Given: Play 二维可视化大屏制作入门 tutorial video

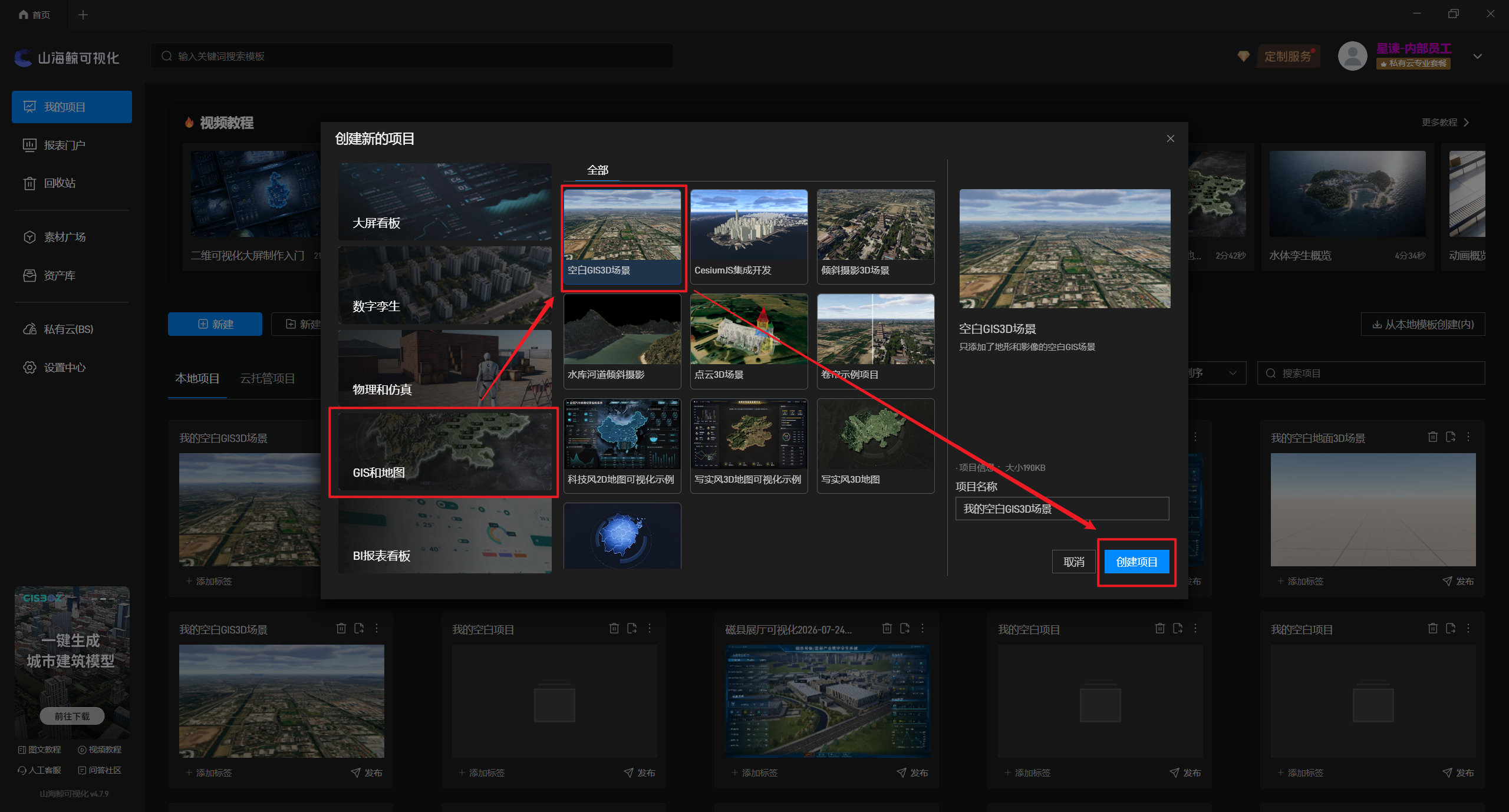Looking at the screenshot, I should pos(255,194).
